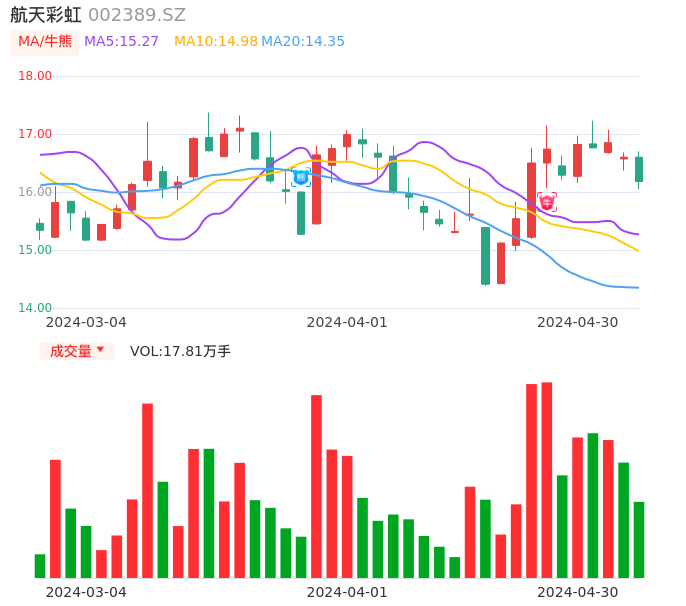Click the blue bear signal marker
686x606 pixels.
coord(301,177)
